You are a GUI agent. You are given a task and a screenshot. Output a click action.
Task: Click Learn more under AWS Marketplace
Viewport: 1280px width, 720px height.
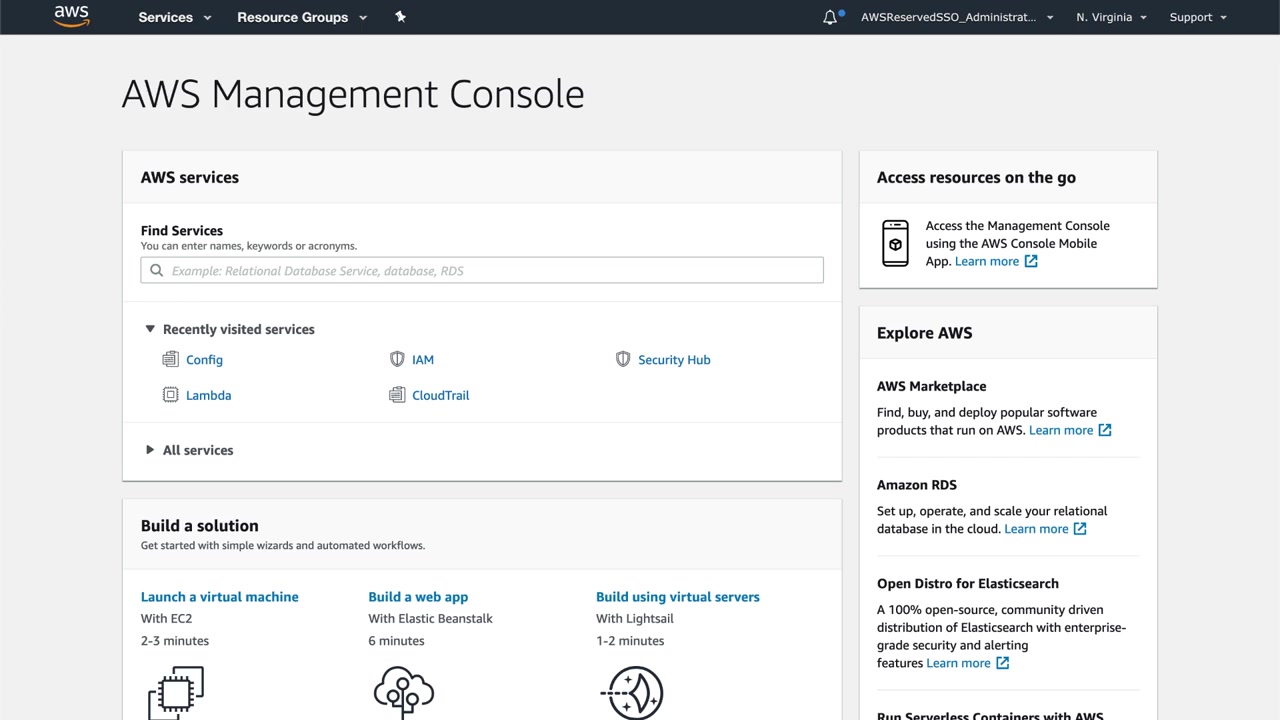click(1061, 430)
